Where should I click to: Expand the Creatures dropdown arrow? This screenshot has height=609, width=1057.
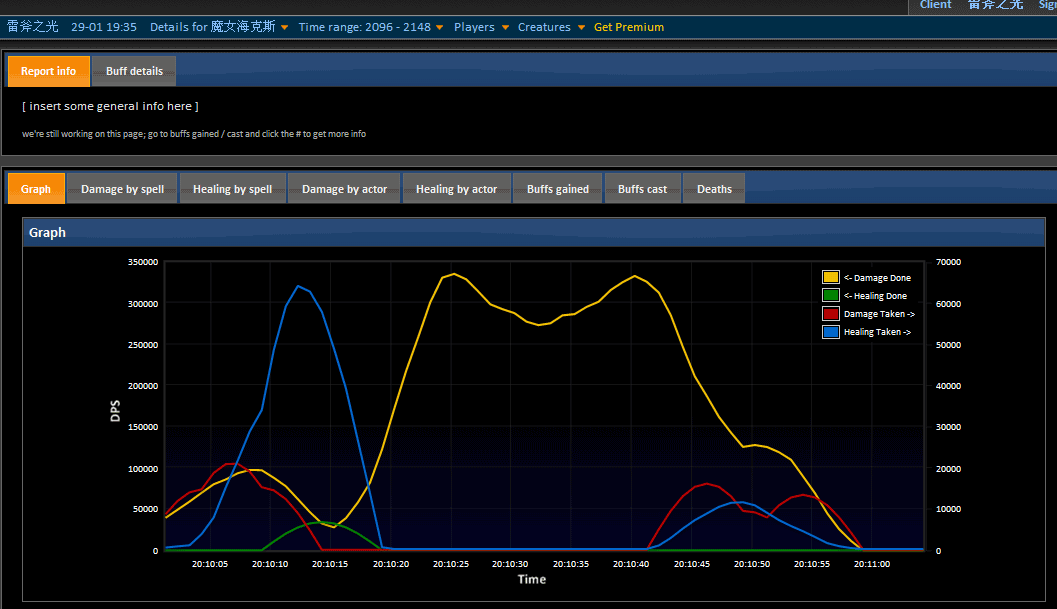point(581,28)
